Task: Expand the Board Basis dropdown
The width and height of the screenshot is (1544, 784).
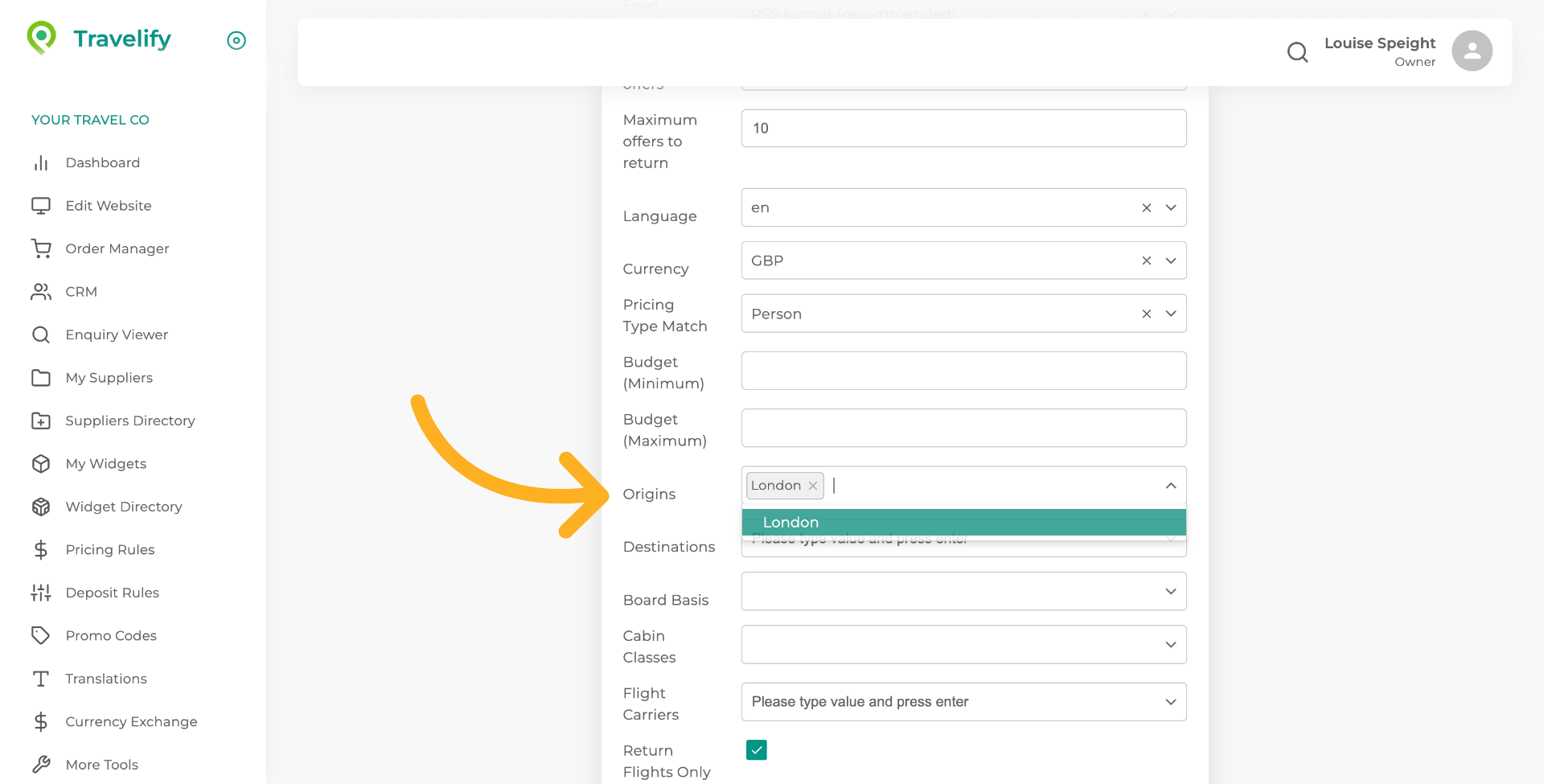Action: [1170, 592]
